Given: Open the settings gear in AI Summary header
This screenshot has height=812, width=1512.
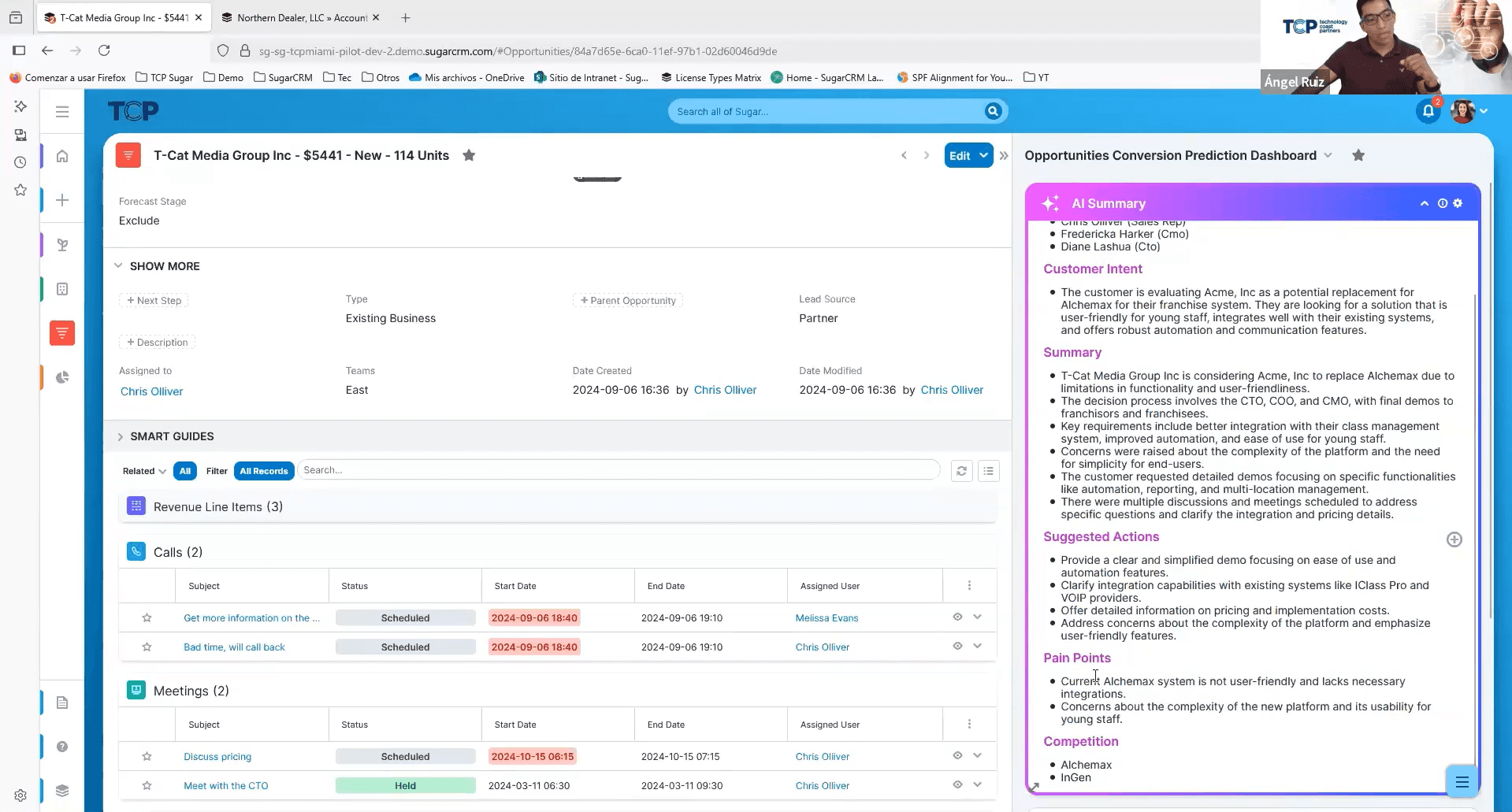Looking at the screenshot, I should coord(1458,203).
